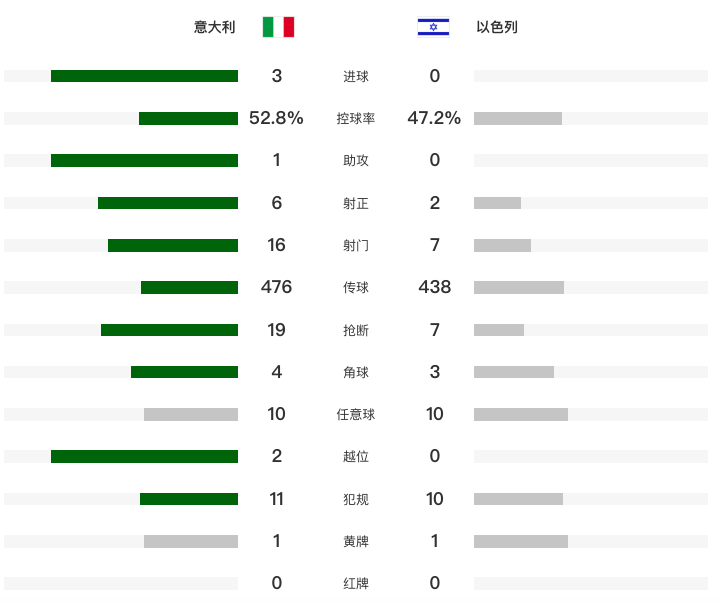
Task: Click the 红牌 stat label
Action: click(x=356, y=583)
